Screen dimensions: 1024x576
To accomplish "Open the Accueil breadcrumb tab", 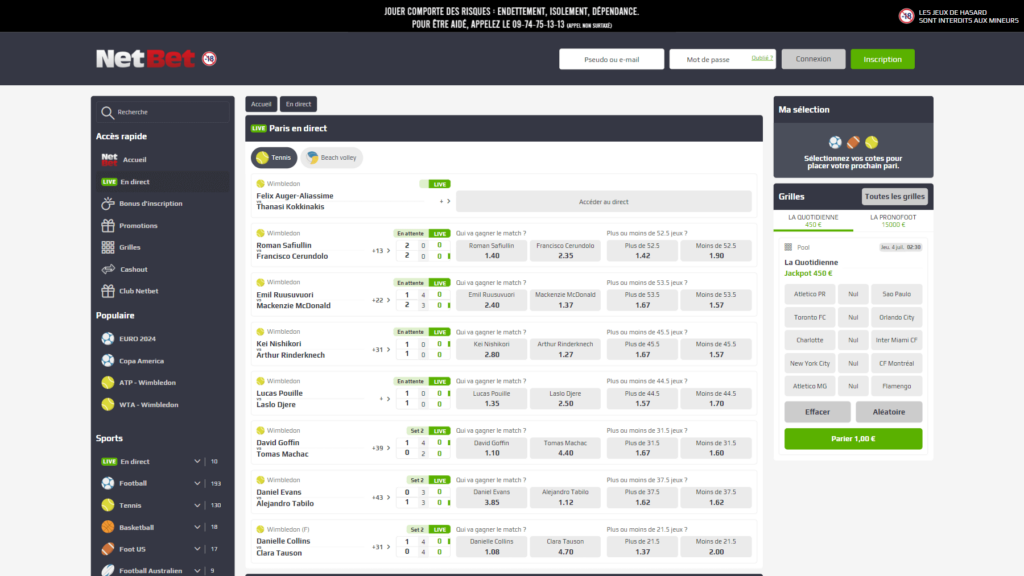I will pos(261,104).
